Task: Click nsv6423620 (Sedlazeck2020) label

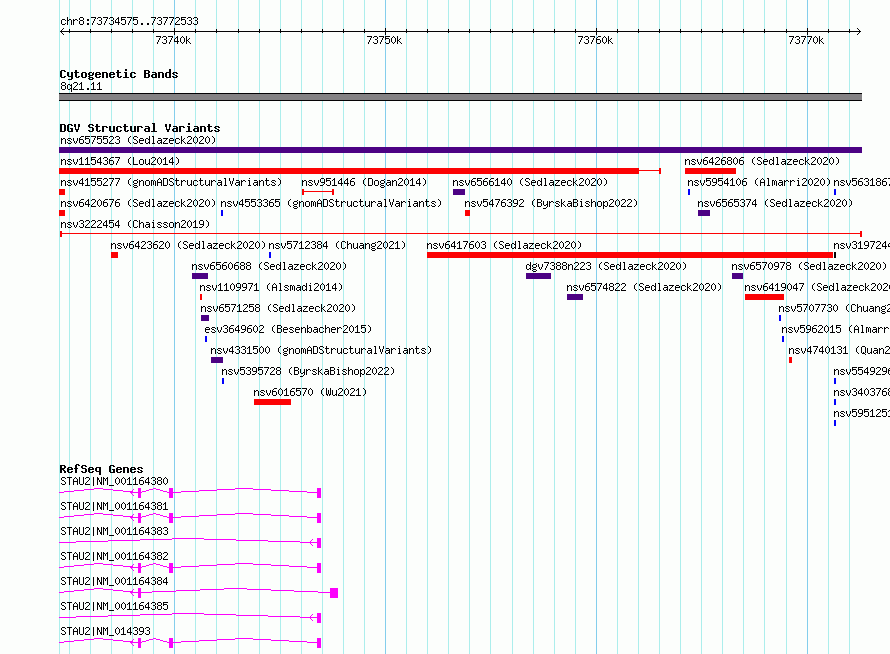Action: pyautogui.click(x=188, y=245)
